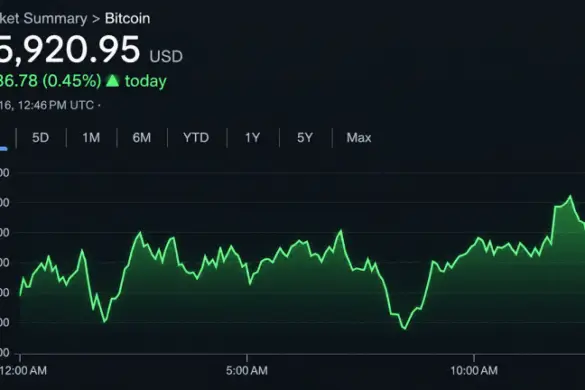Viewport: 585px width, 390px height.
Task: Click the USD currency label
Action: [x=166, y=56]
